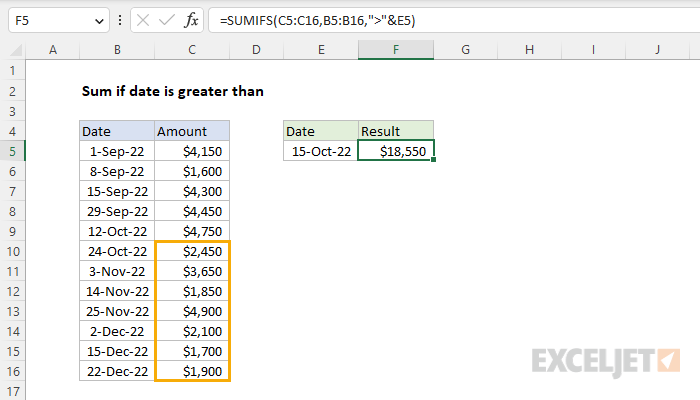The height and width of the screenshot is (400, 700).
Task: Cancel formula entry with X icon
Action: coord(143,20)
